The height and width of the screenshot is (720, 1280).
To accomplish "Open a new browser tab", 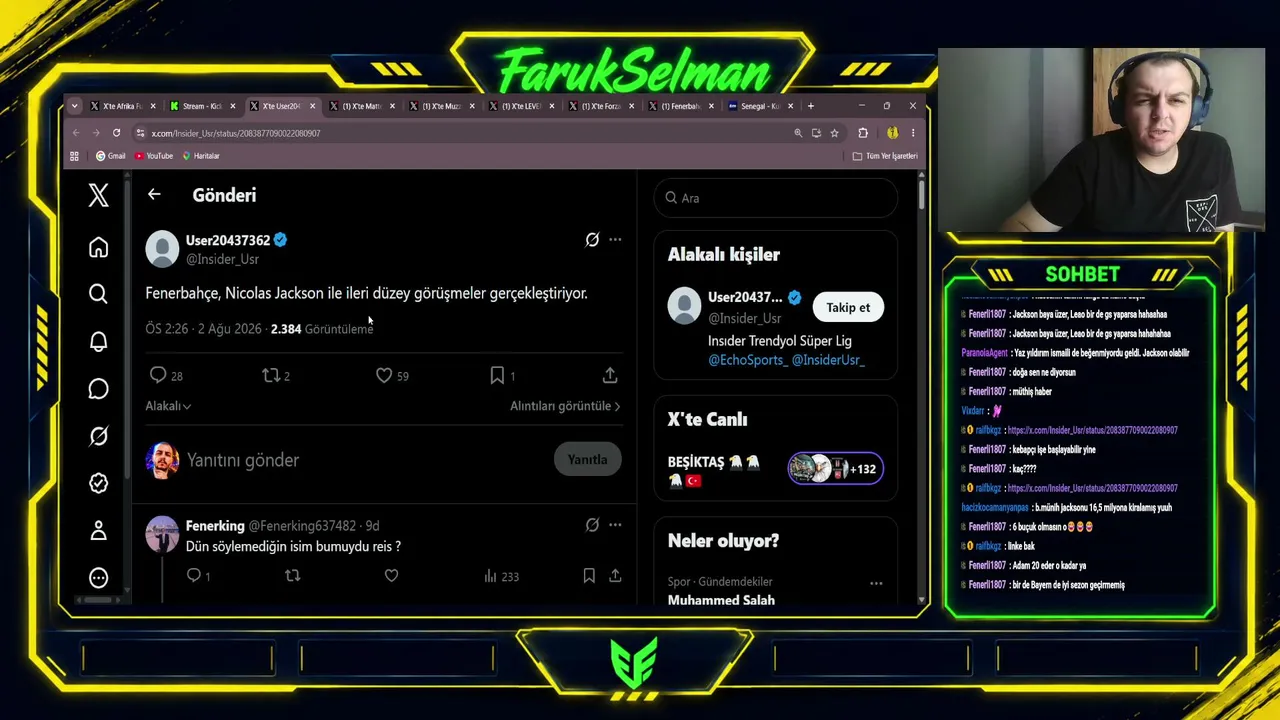I will 810,106.
